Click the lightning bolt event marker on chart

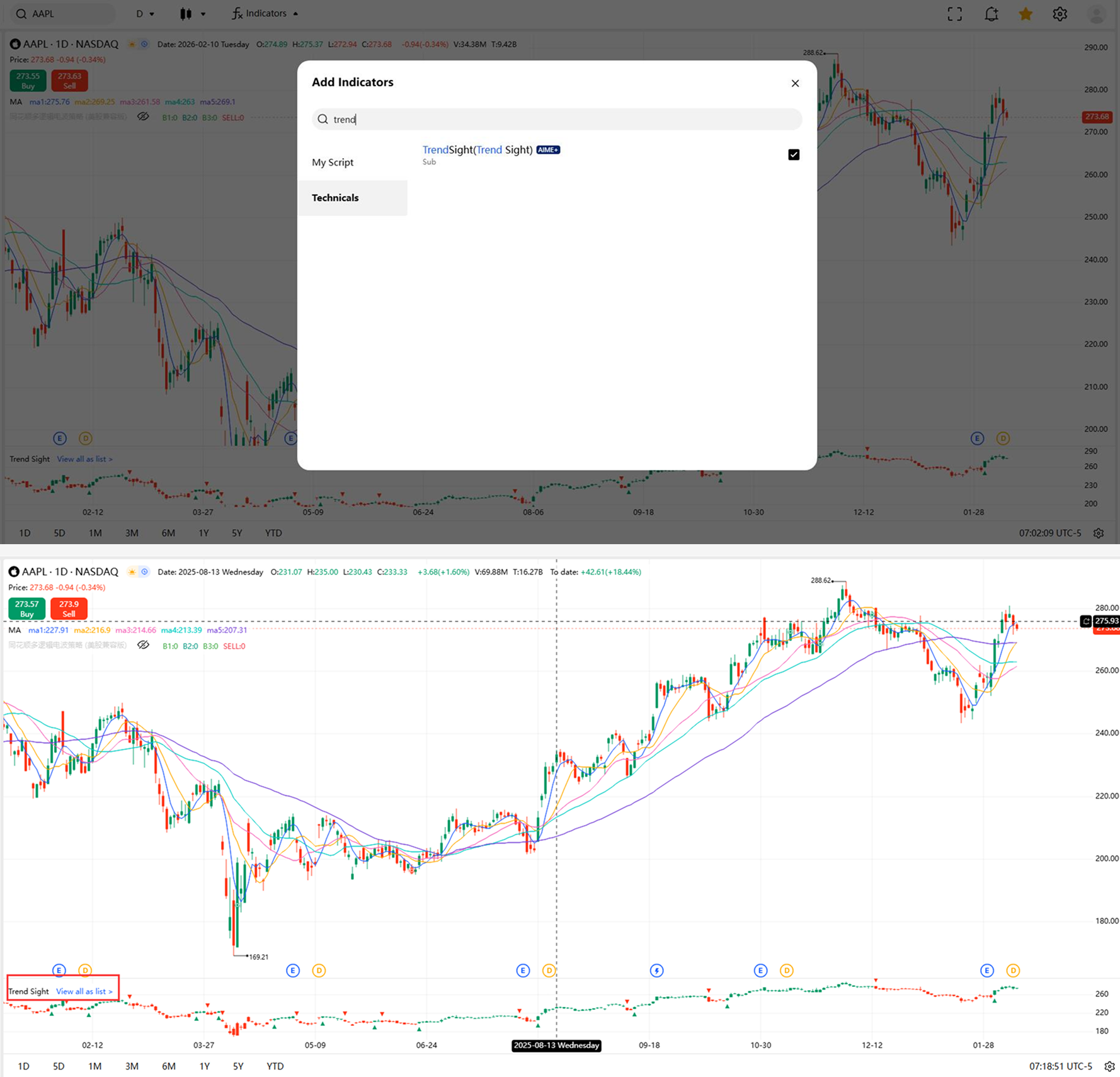point(656,971)
